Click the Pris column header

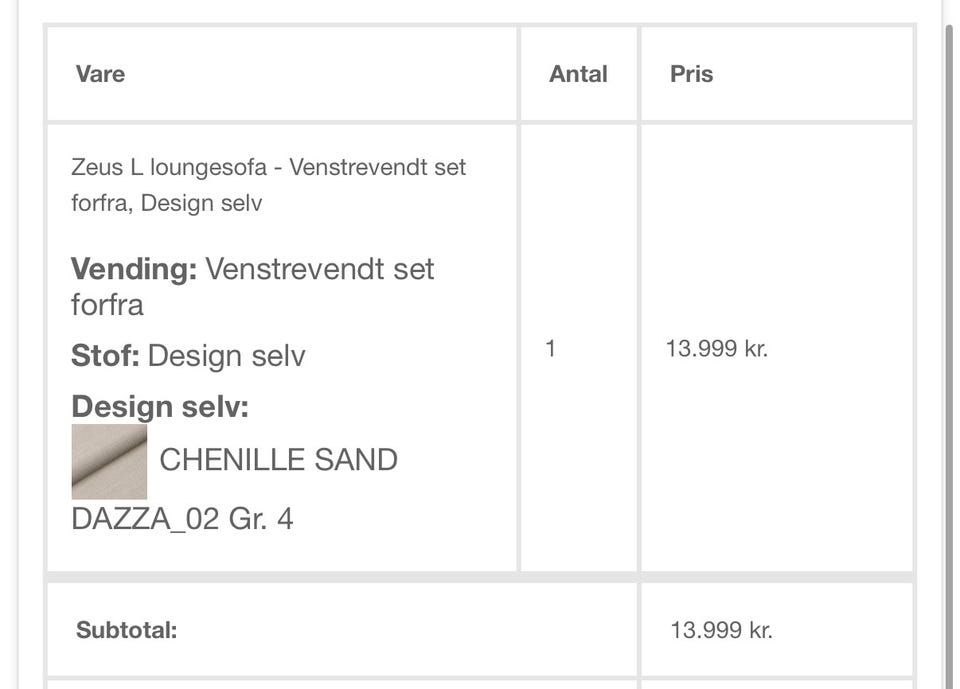coord(691,74)
